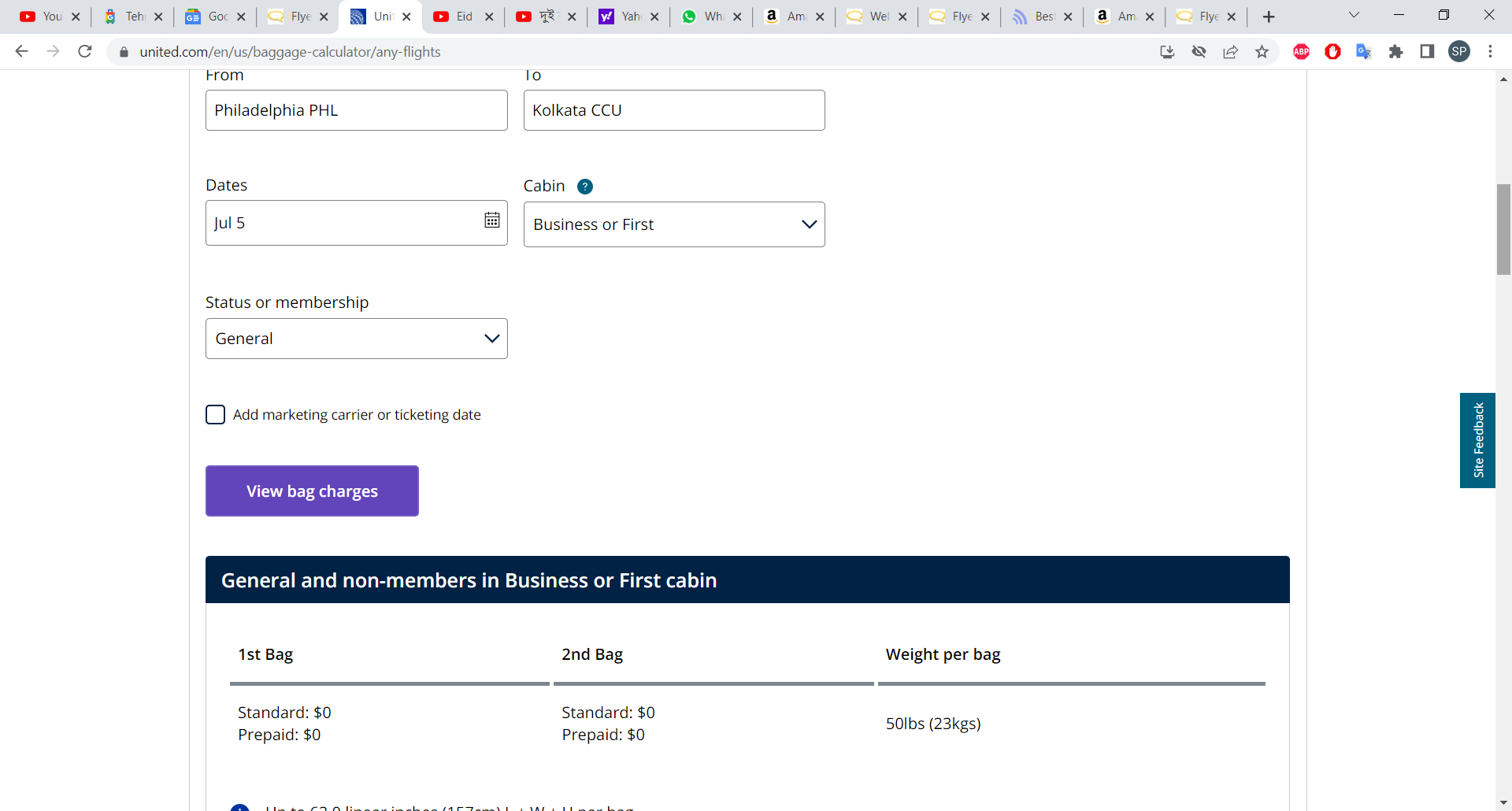Click the View bag charges button
The height and width of the screenshot is (811, 1512).
pyautogui.click(x=312, y=491)
